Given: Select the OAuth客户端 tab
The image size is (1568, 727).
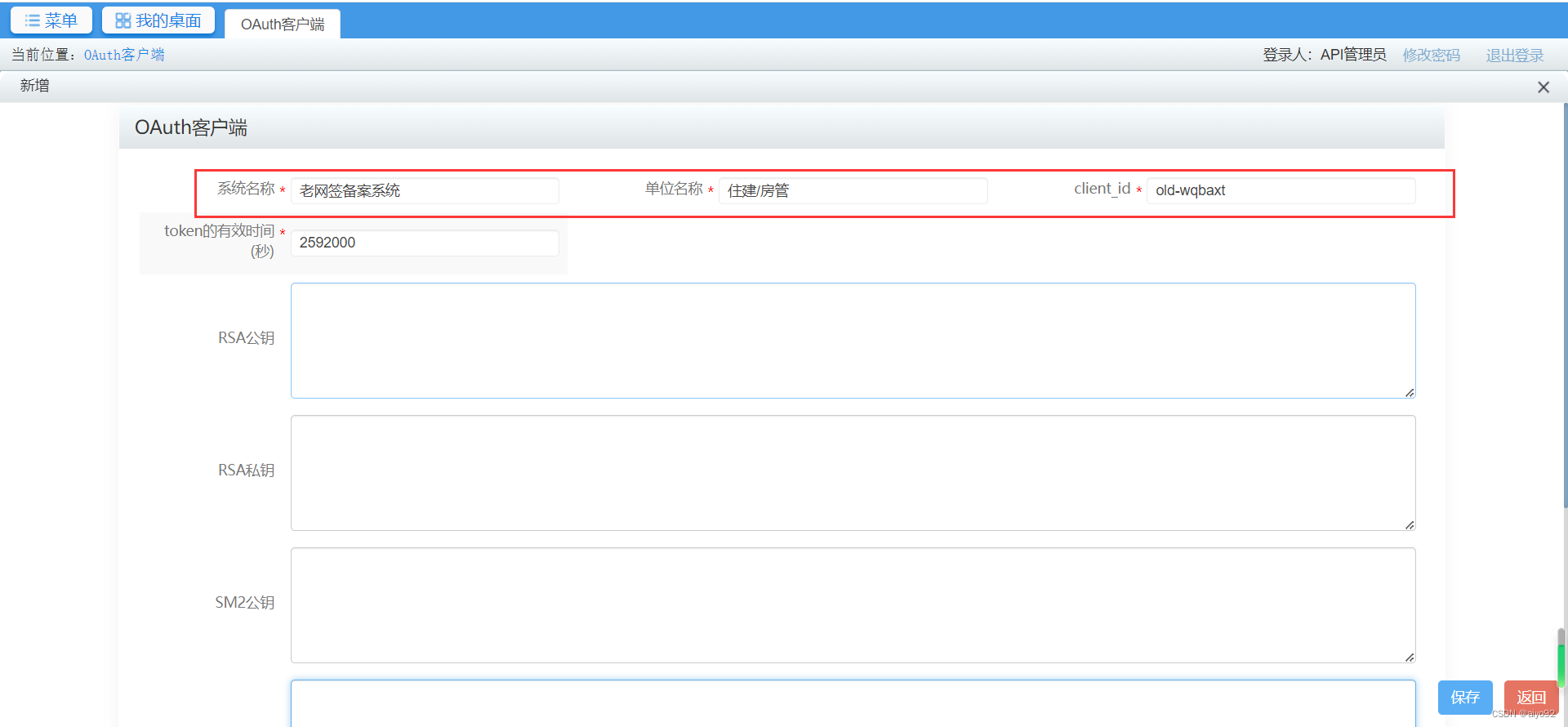Looking at the screenshot, I should coord(283,24).
